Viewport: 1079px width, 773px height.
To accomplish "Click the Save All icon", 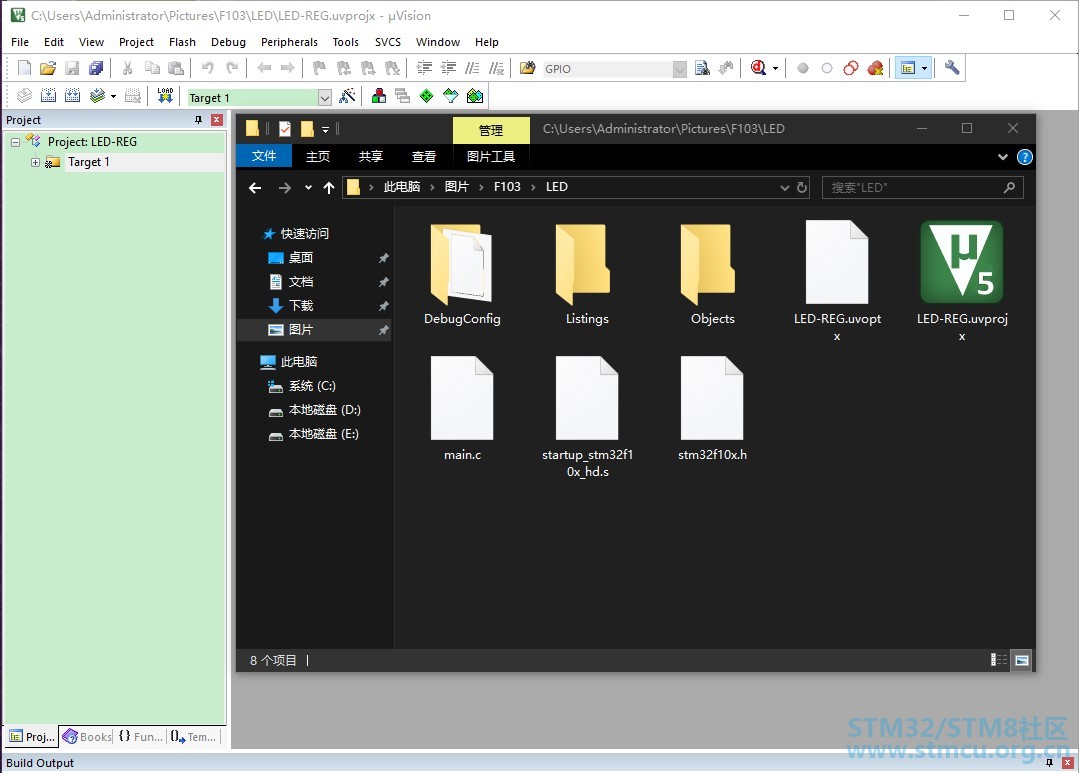I will [96, 68].
